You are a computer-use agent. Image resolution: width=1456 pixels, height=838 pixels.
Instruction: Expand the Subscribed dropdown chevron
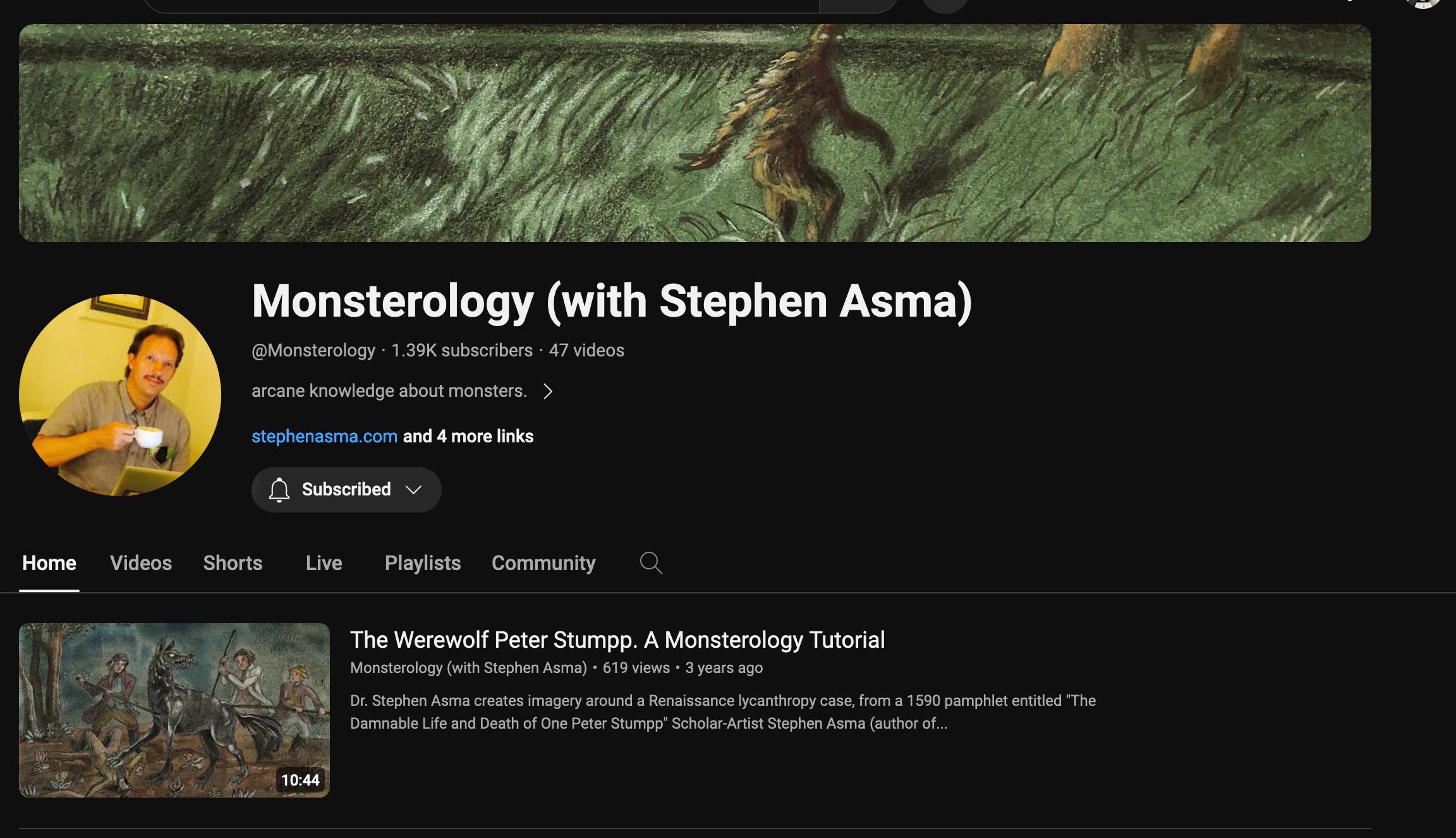[413, 490]
